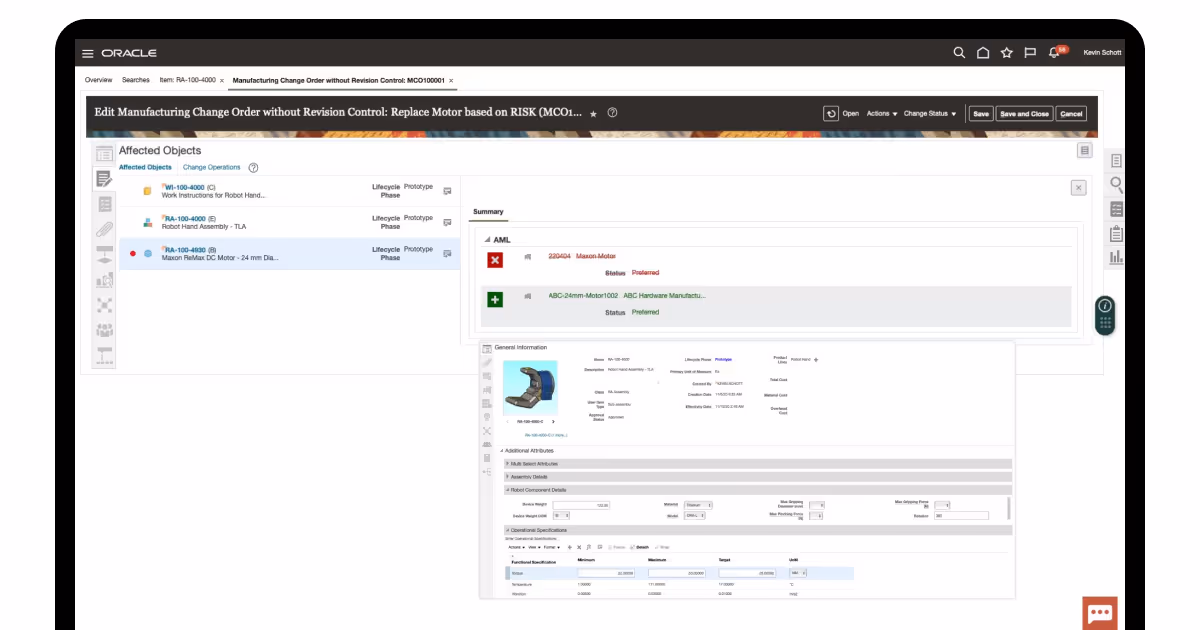Image resolution: width=1200 pixels, height=630 pixels.
Task: Open the RA-100-4000 item link
Action: (185, 218)
